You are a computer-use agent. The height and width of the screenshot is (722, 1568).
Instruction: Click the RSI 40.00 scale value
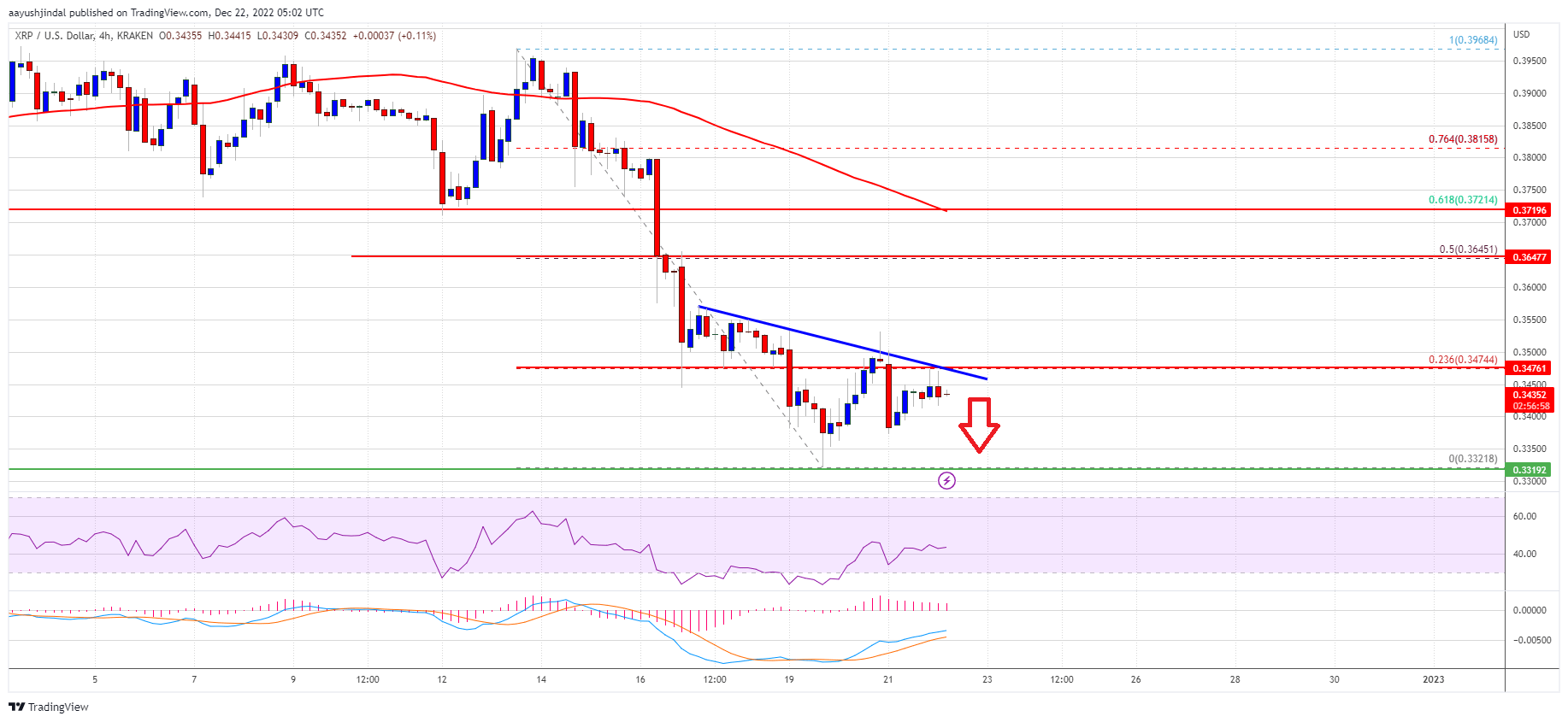tap(1524, 554)
